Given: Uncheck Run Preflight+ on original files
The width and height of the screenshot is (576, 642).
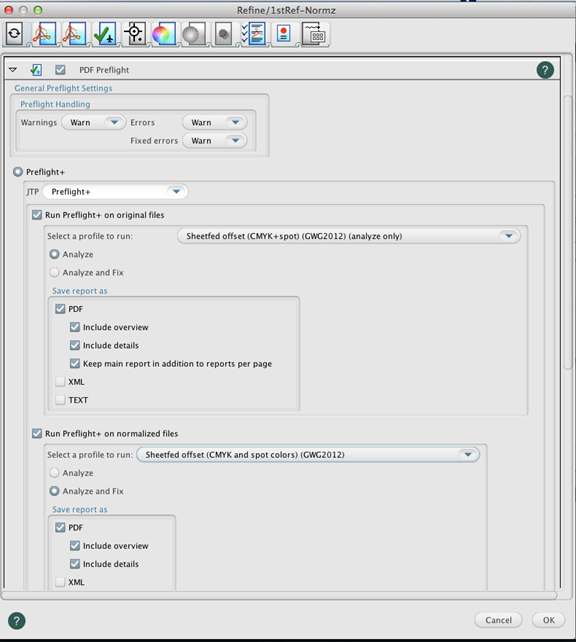Looking at the screenshot, I should click(x=37, y=215).
